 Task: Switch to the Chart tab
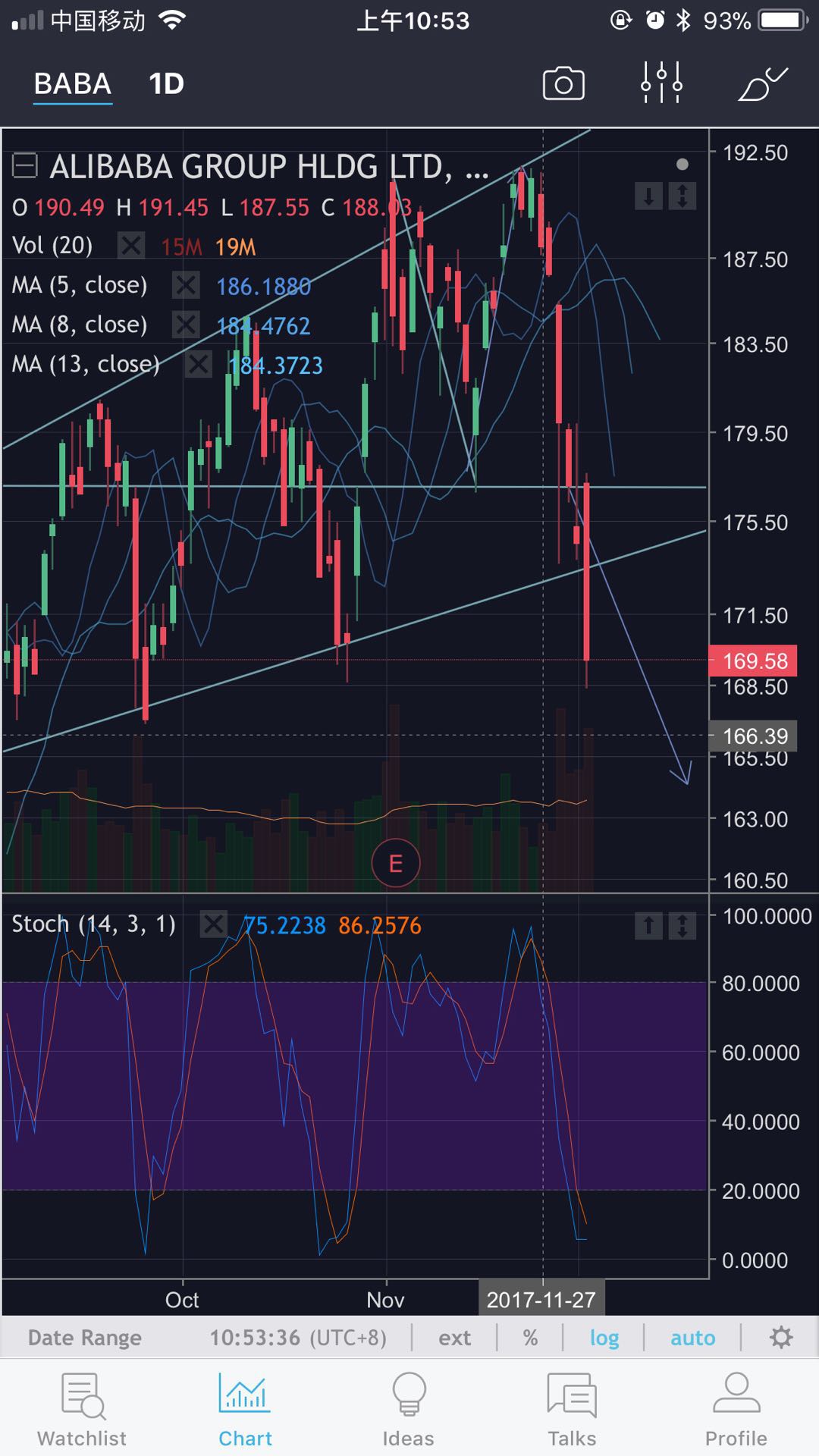pyautogui.click(x=245, y=1410)
